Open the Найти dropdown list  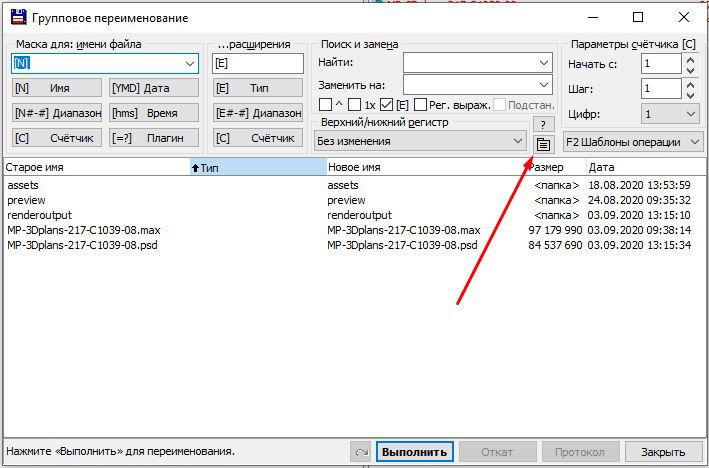click(544, 63)
